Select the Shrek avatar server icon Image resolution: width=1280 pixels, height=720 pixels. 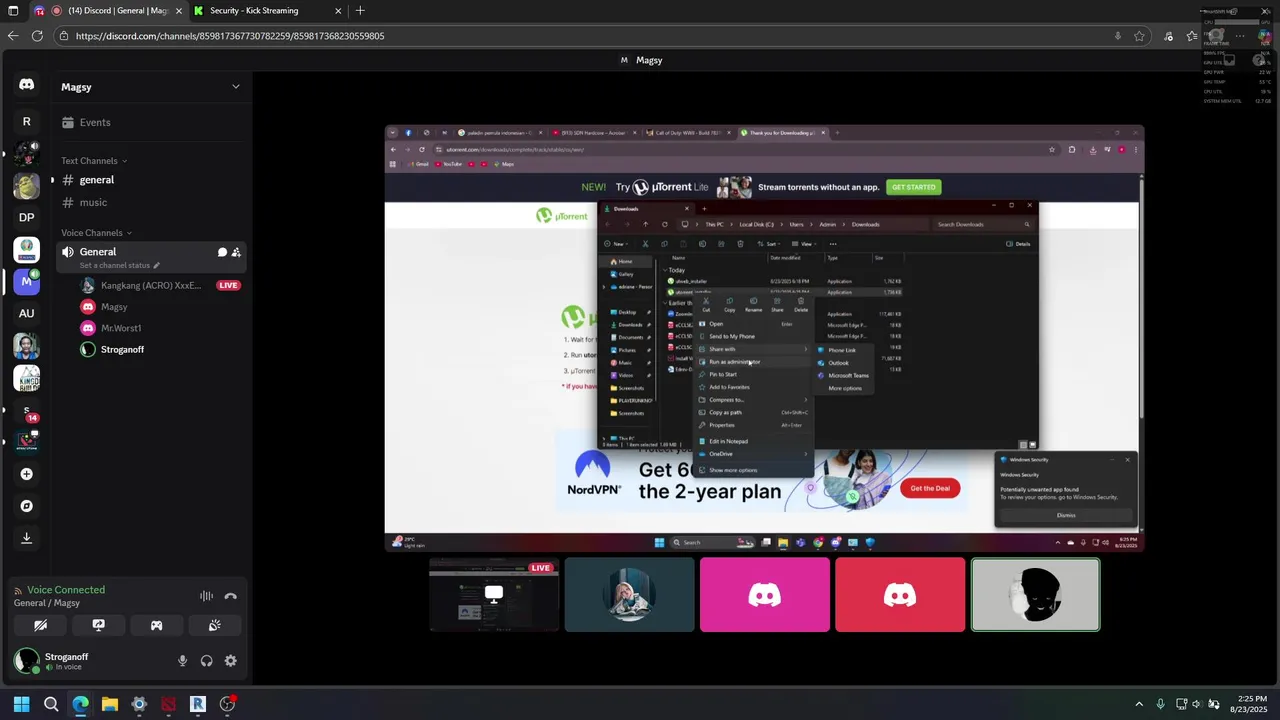point(27,185)
